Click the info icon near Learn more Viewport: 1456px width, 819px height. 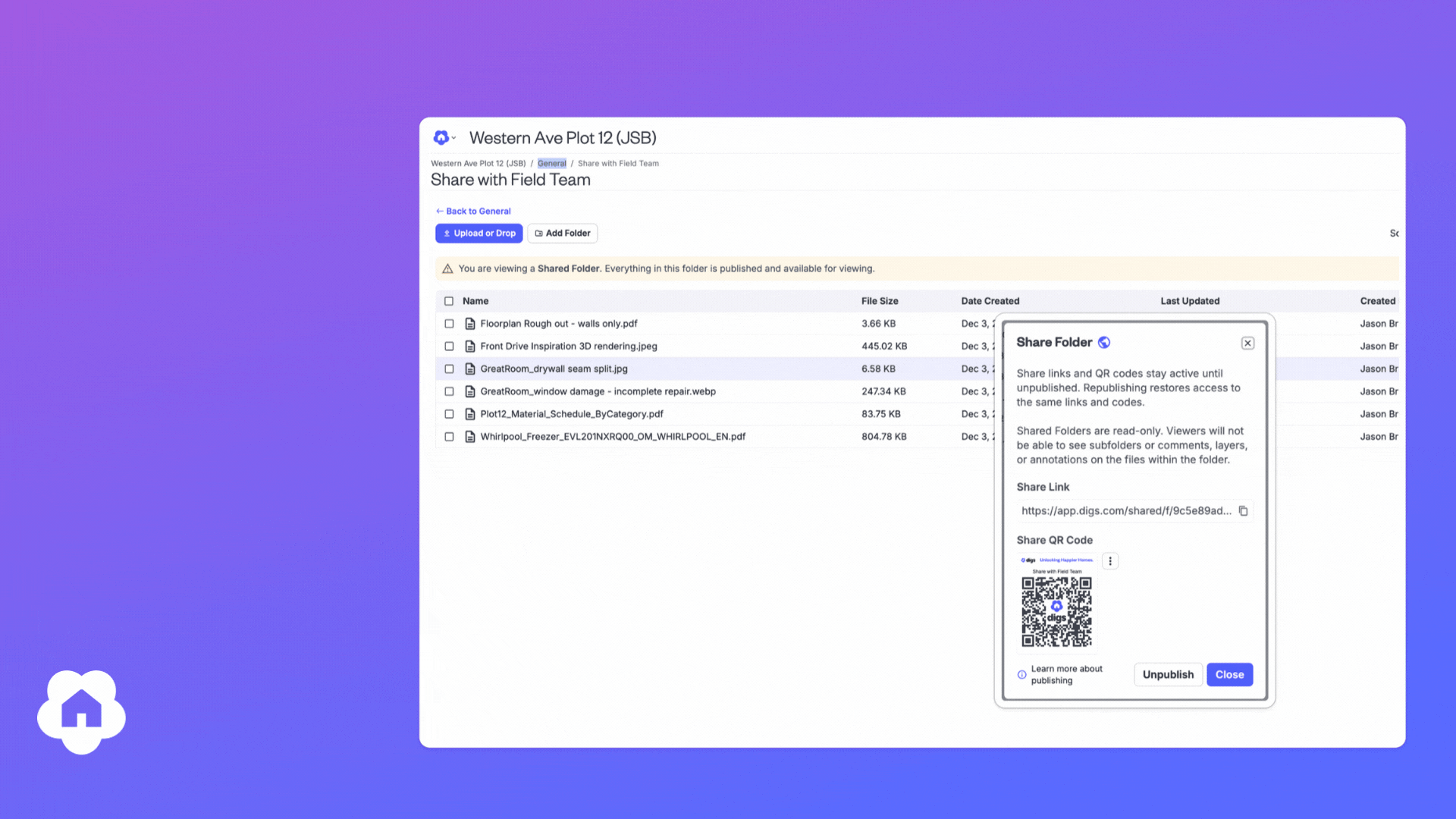point(1021,674)
